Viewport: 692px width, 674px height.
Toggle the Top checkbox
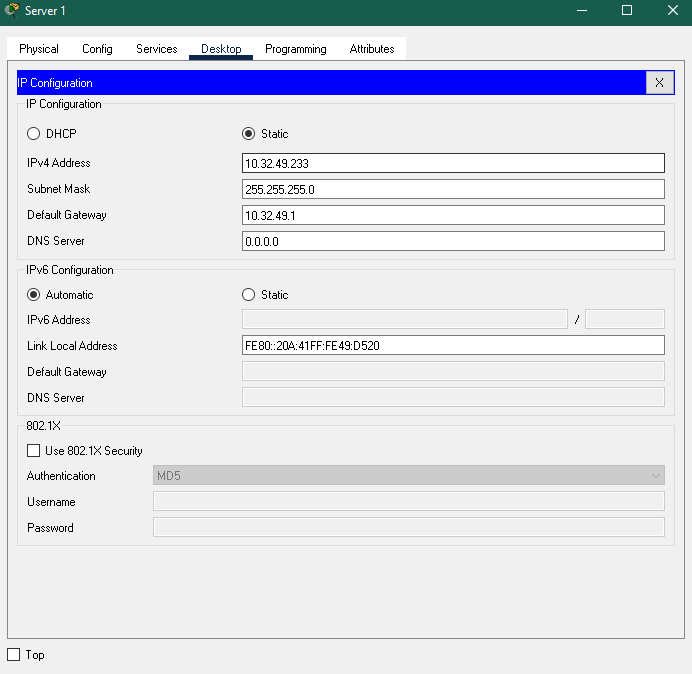pos(14,654)
